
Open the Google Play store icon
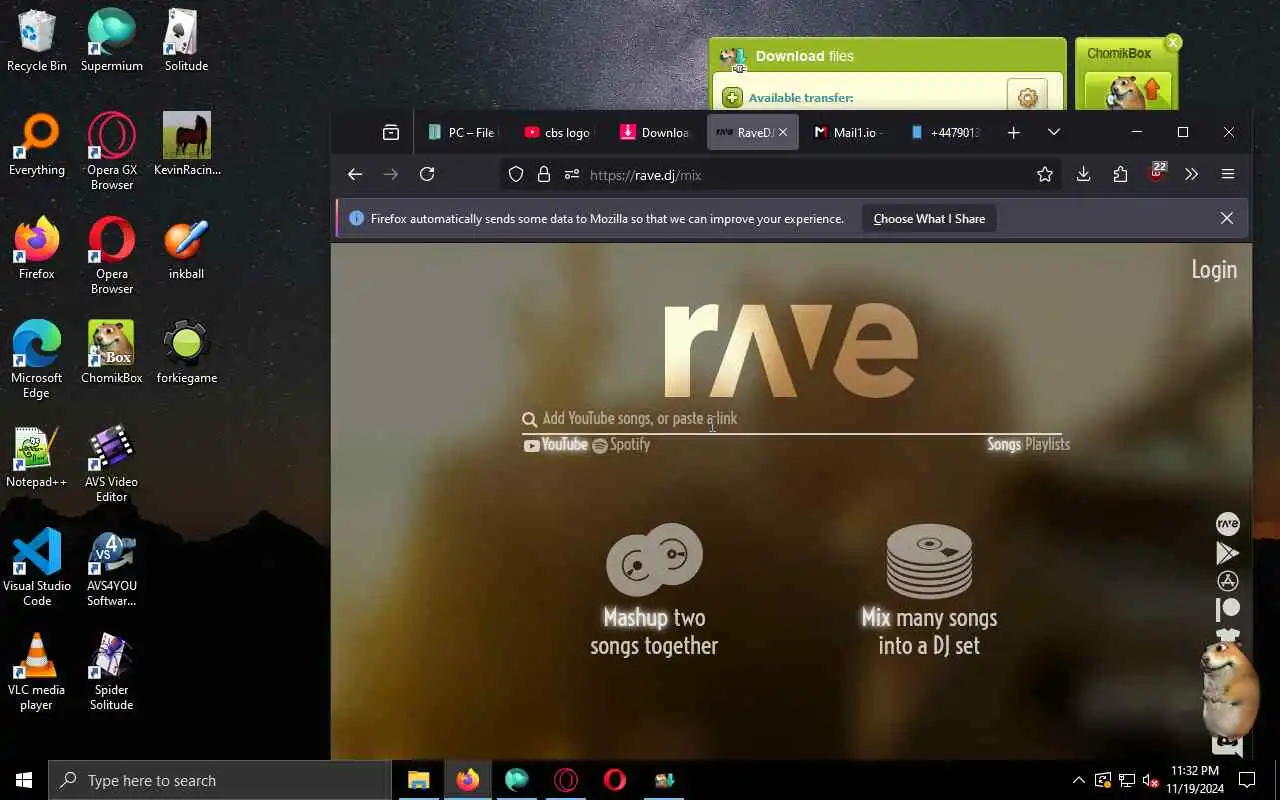(x=1227, y=553)
